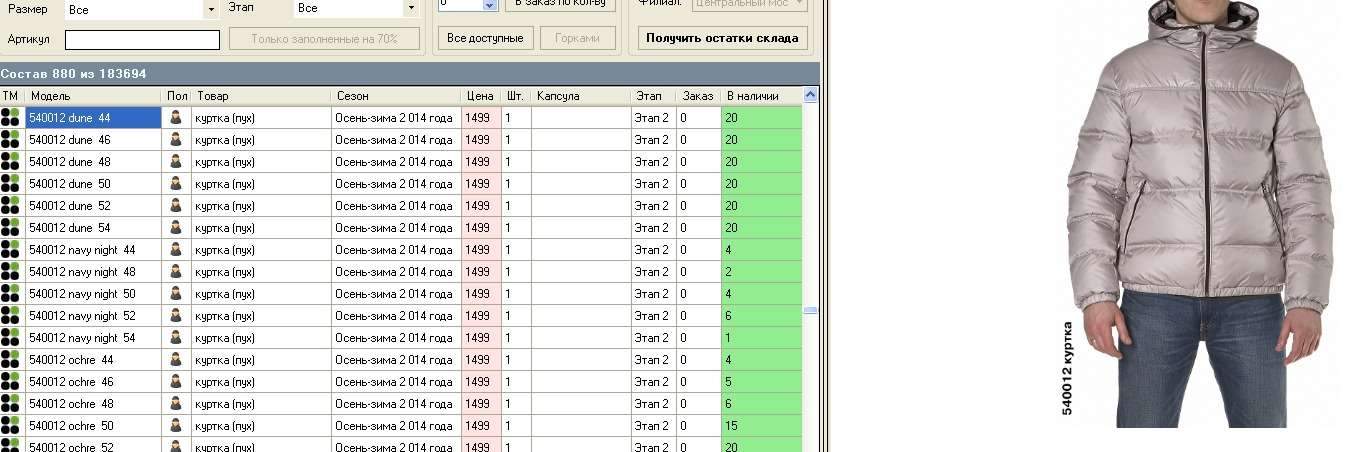Viewport: 1357px width, 452px height.
Task: Click the male gender icon for dune 48
Action: [x=176, y=162]
